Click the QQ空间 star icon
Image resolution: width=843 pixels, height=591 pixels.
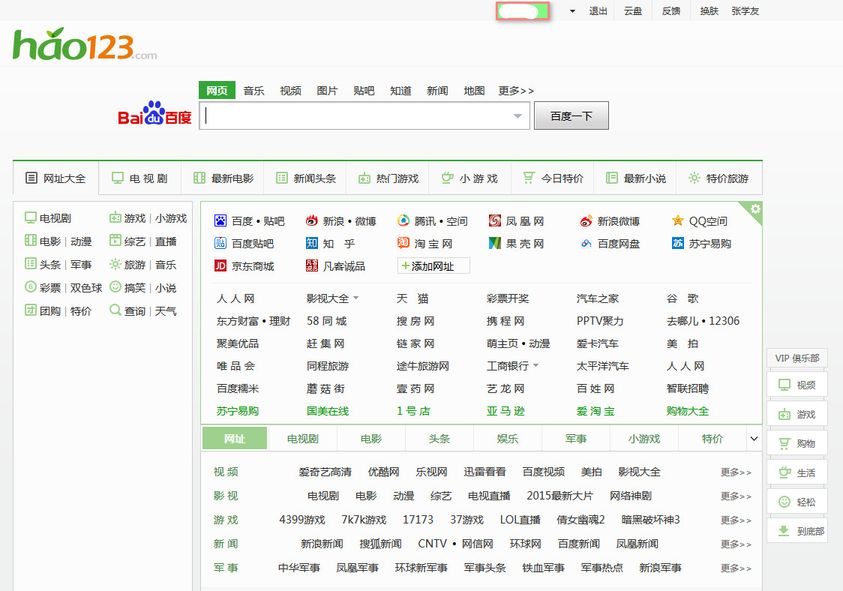click(677, 221)
